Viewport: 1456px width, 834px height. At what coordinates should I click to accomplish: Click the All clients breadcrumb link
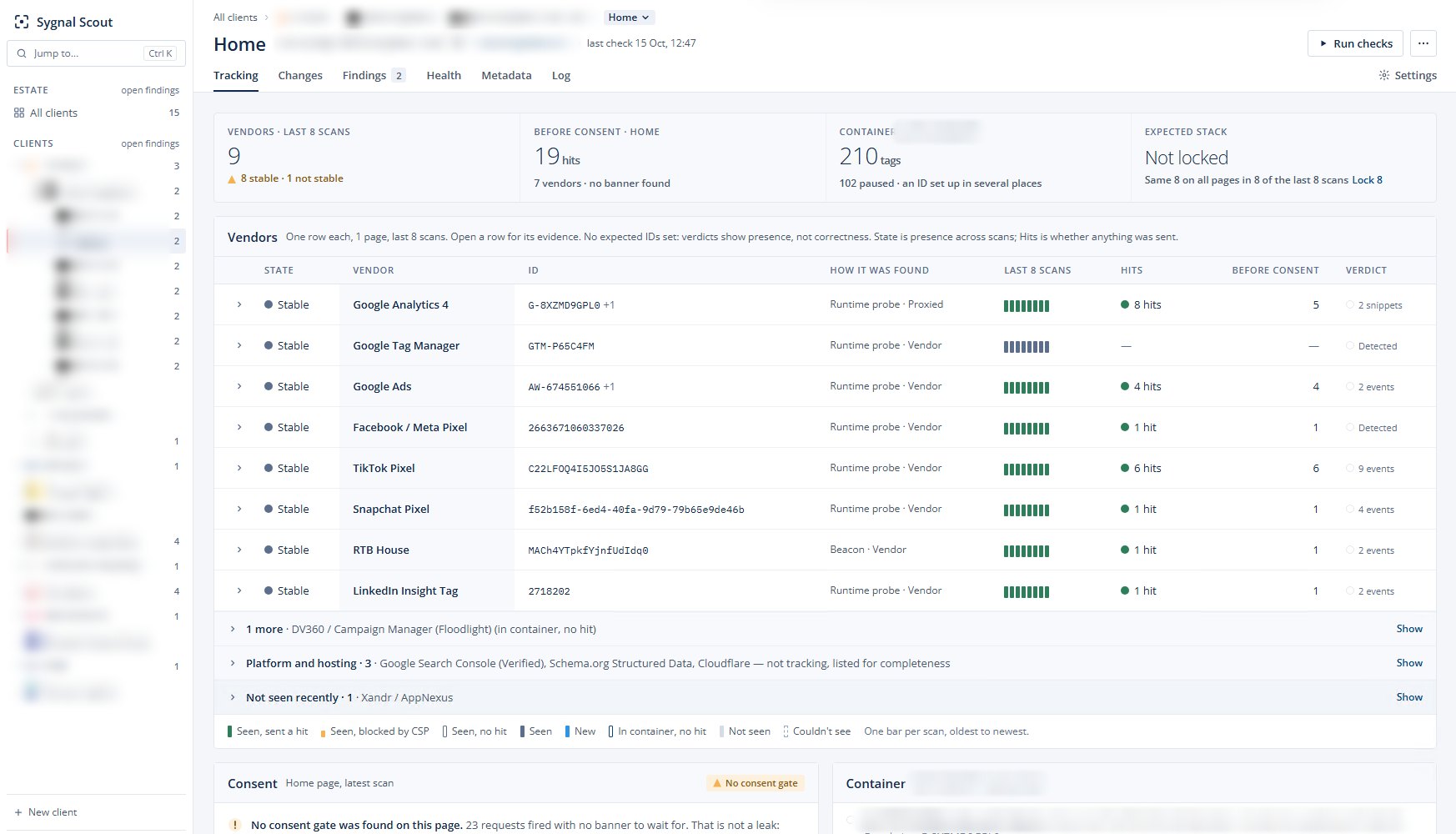(235, 18)
